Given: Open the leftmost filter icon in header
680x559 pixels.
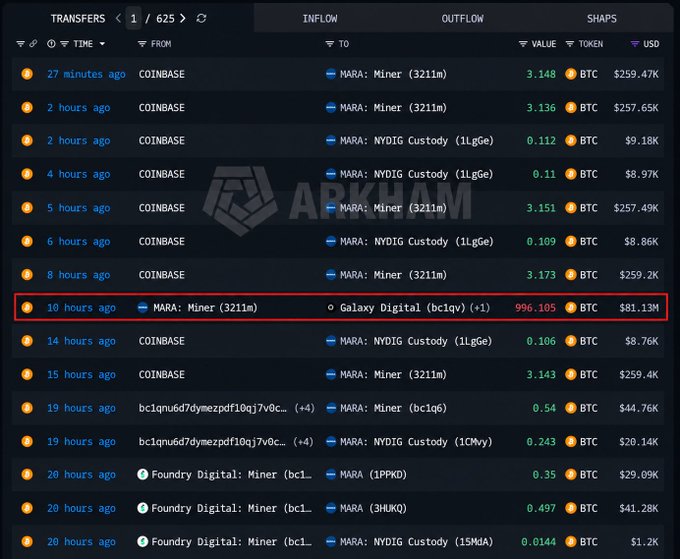Looking at the screenshot, I should (x=20, y=44).
